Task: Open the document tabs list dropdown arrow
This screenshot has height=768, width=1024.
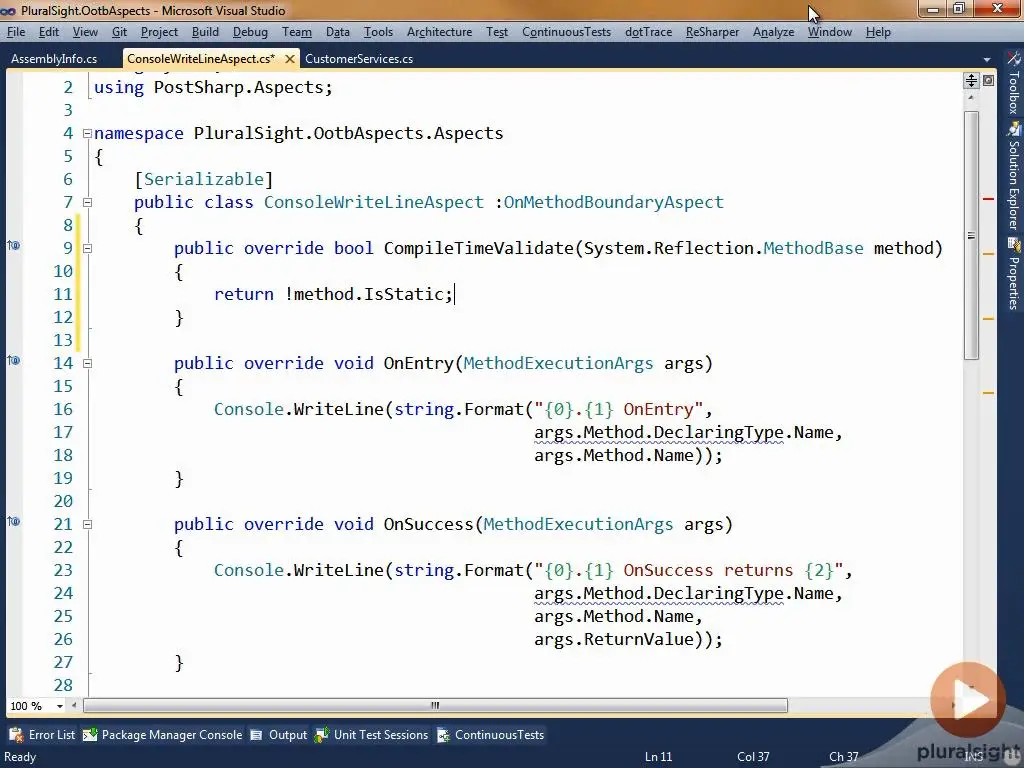Action: click(986, 59)
